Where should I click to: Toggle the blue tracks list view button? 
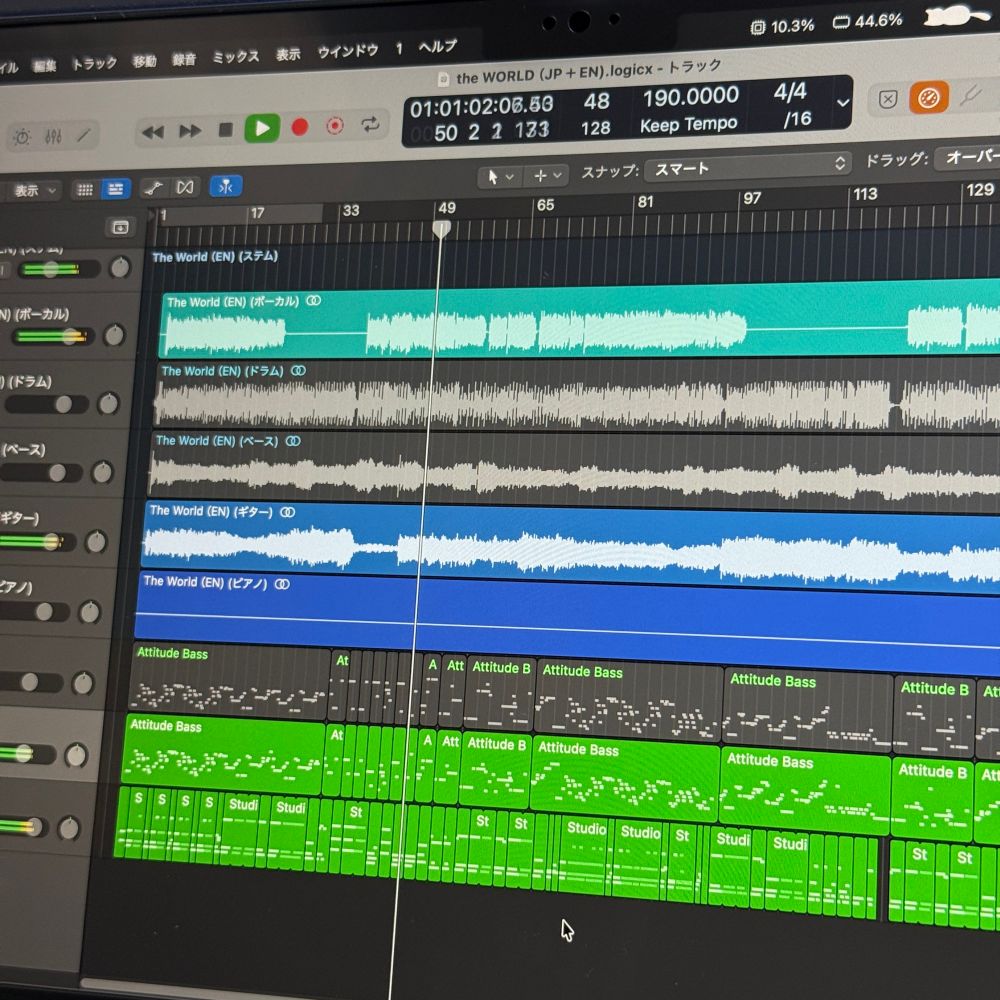pos(115,189)
